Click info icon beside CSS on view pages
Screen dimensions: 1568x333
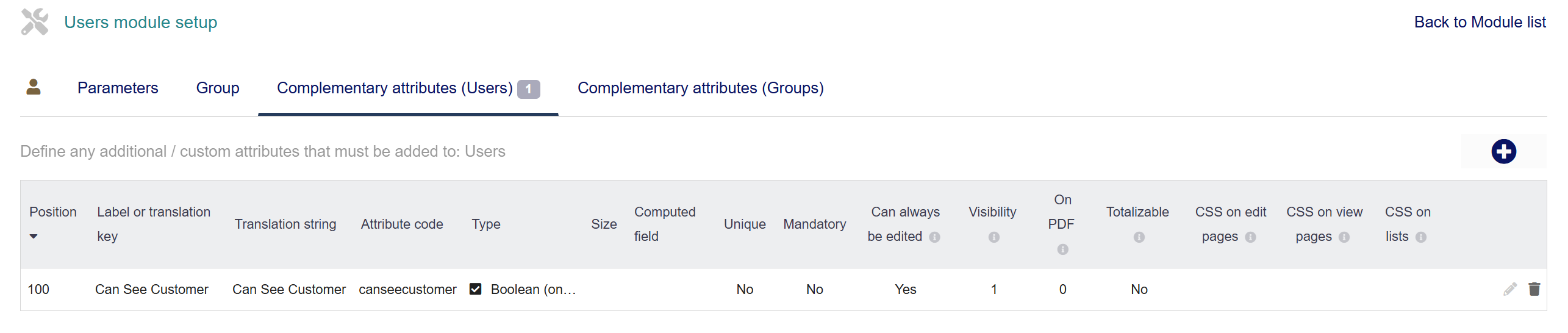(1344, 237)
